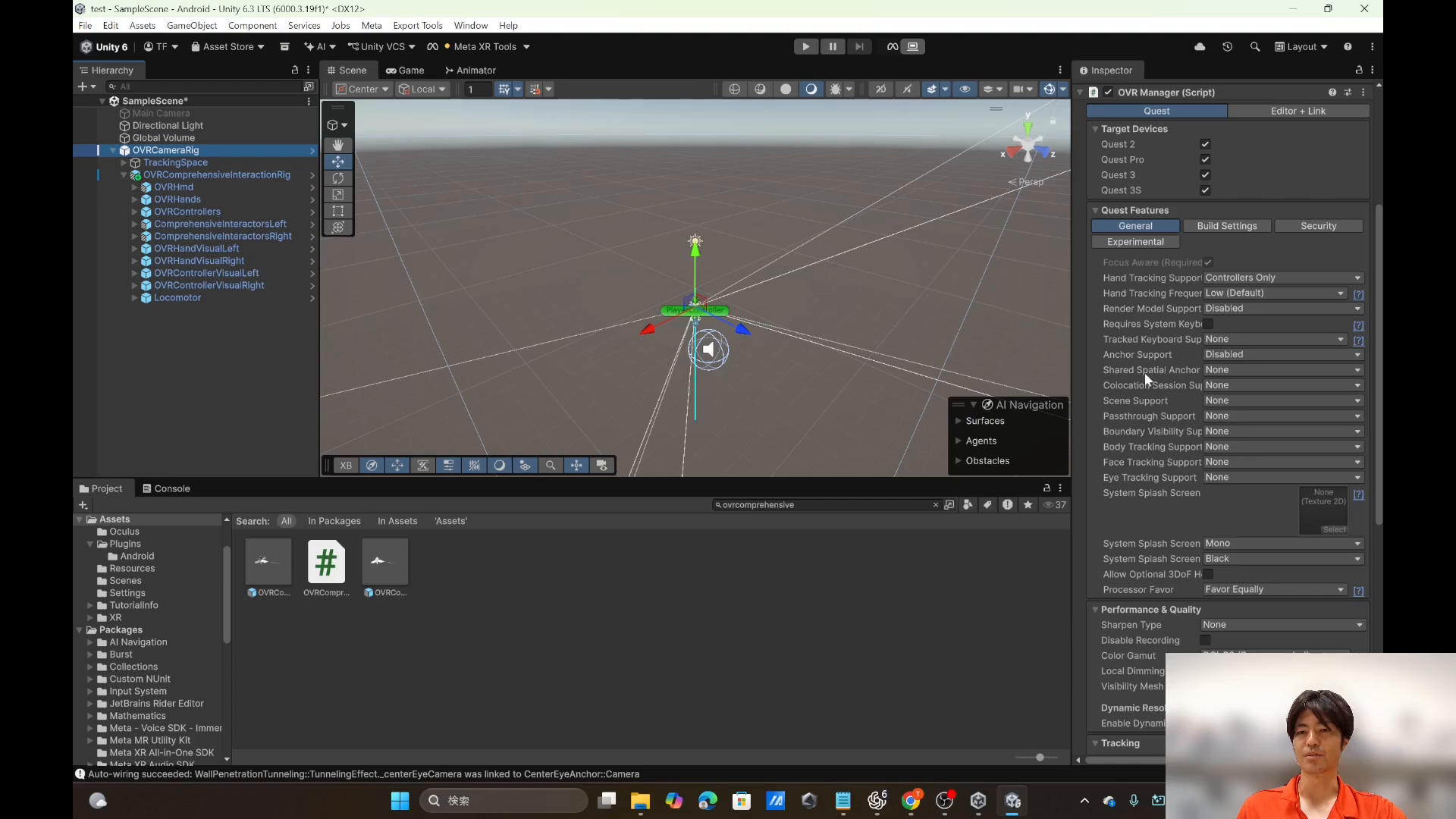Uncheck Quest 3S target device

pyautogui.click(x=1205, y=190)
